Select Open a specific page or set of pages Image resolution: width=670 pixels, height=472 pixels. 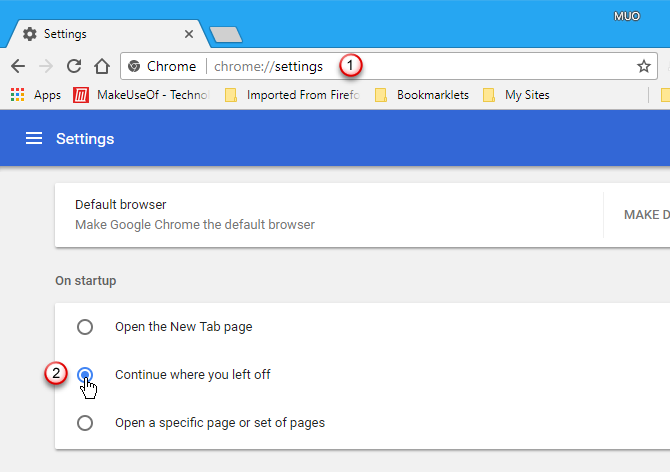(85, 423)
